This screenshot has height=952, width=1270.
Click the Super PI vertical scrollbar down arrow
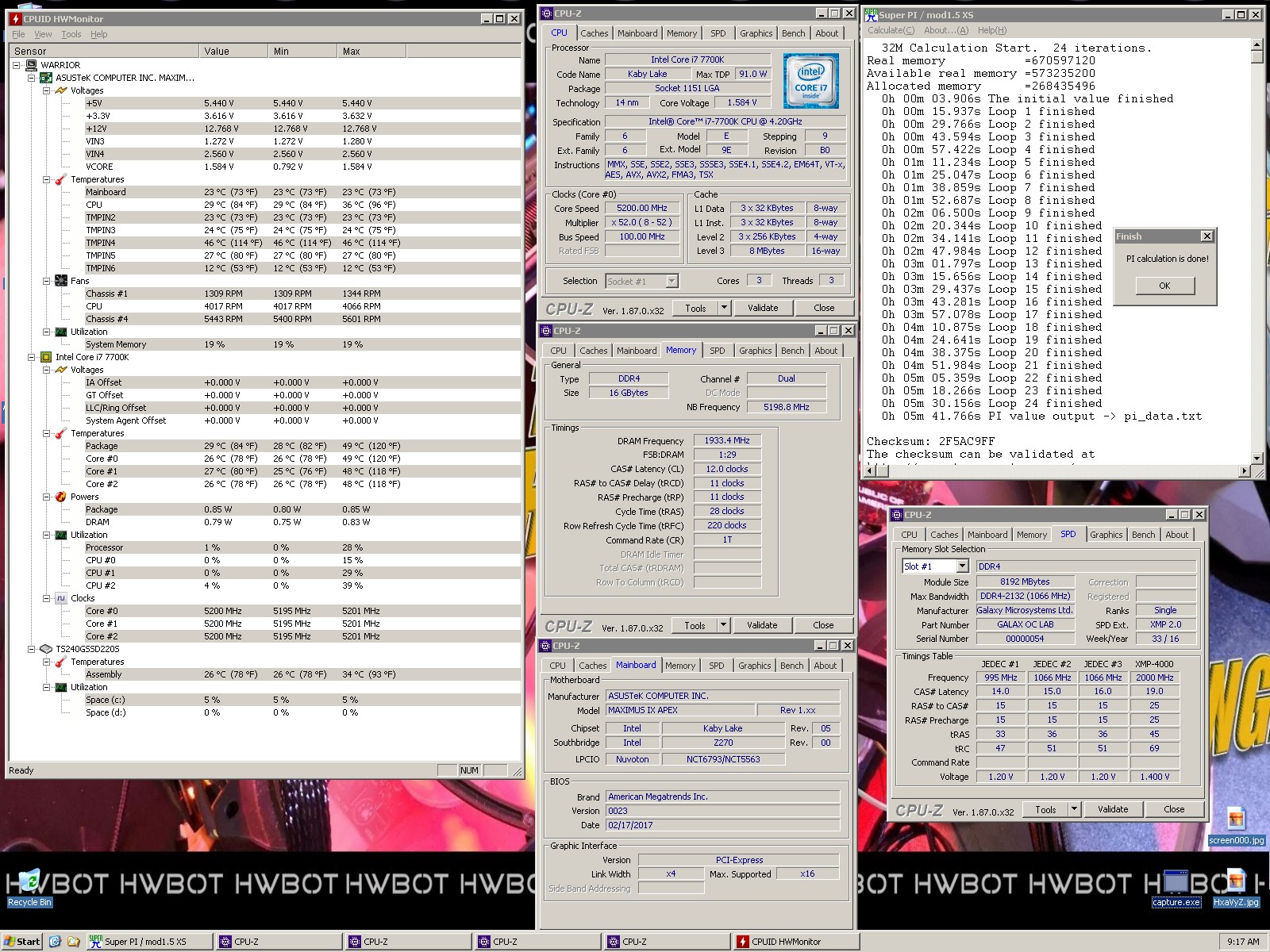tap(1257, 458)
